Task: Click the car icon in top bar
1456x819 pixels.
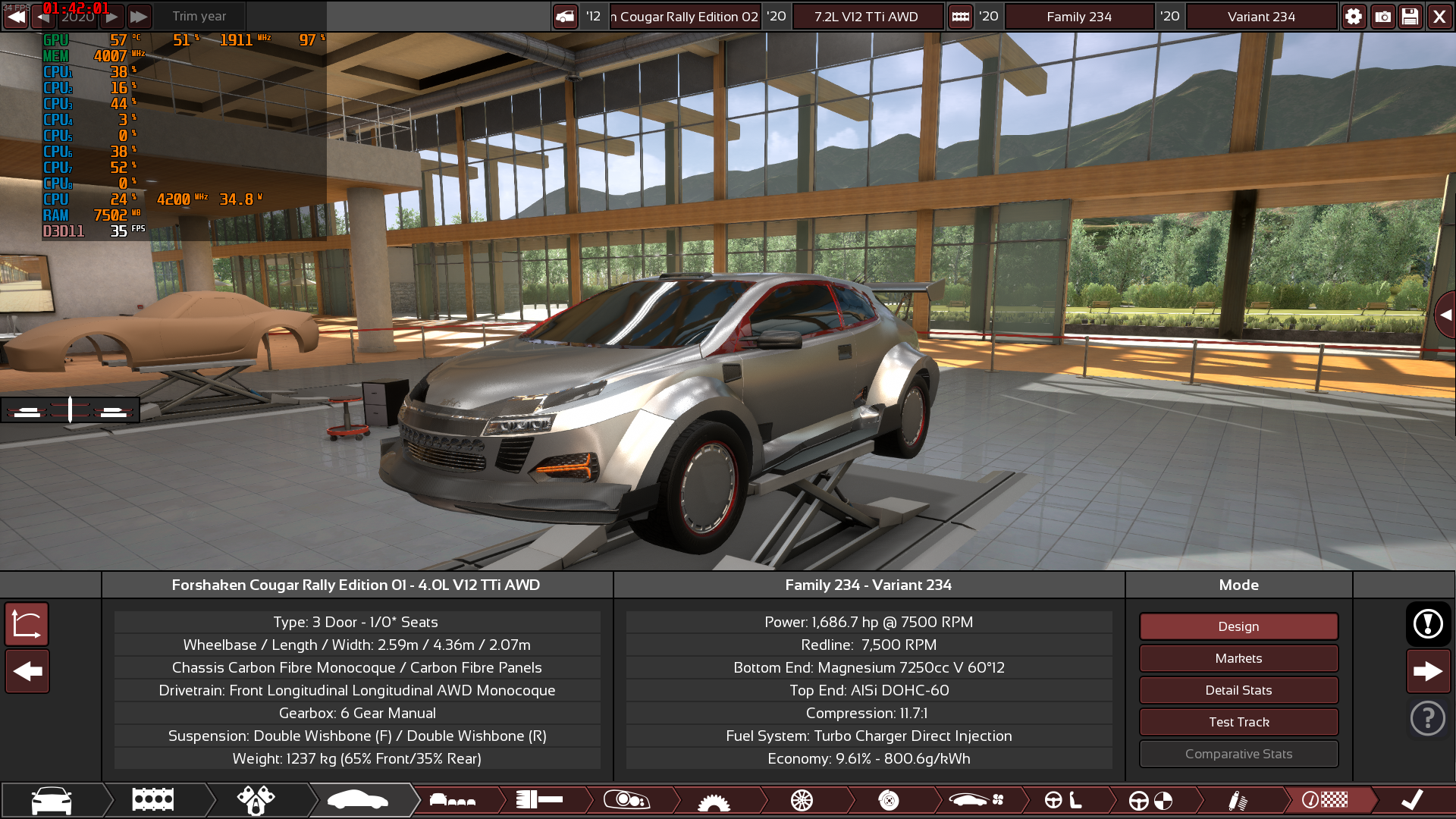Action: click(566, 16)
